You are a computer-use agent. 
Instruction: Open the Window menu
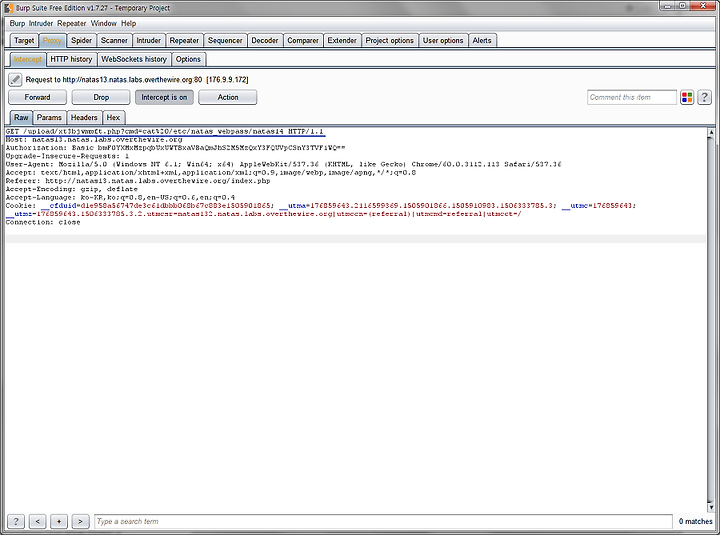click(x=103, y=23)
